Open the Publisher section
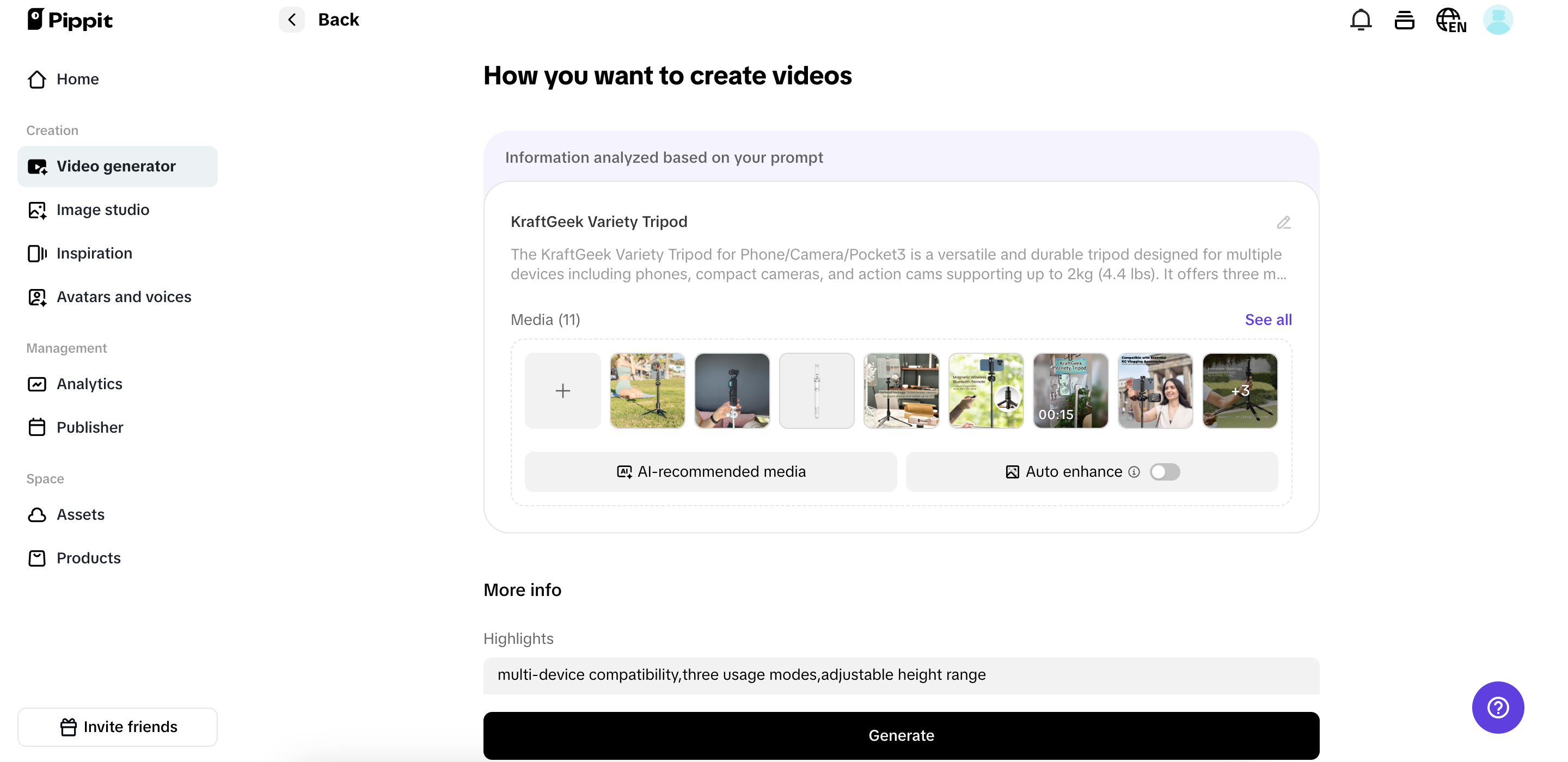This screenshot has height=762, width=1568. tap(91, 427)
